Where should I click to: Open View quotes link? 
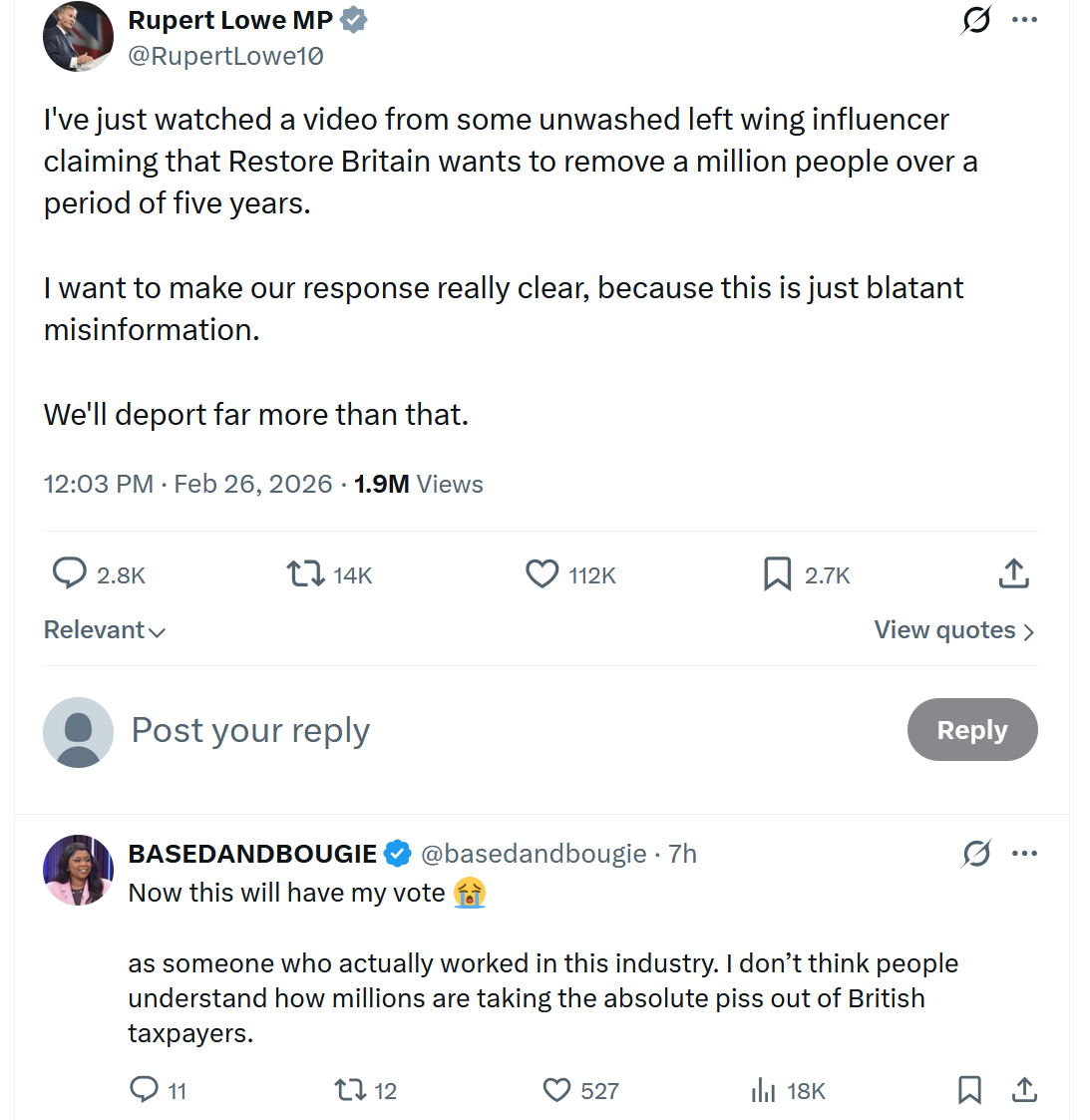(x=953, y=630)
